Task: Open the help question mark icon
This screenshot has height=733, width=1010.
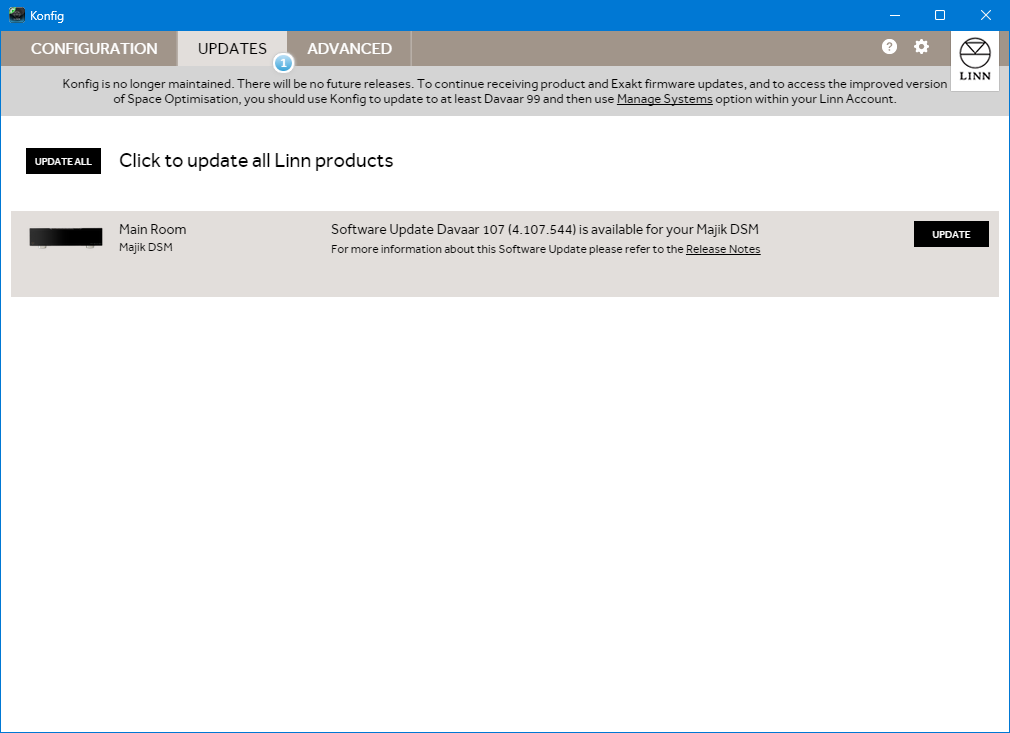Action: pyautogui.click(x=889, y=46)
